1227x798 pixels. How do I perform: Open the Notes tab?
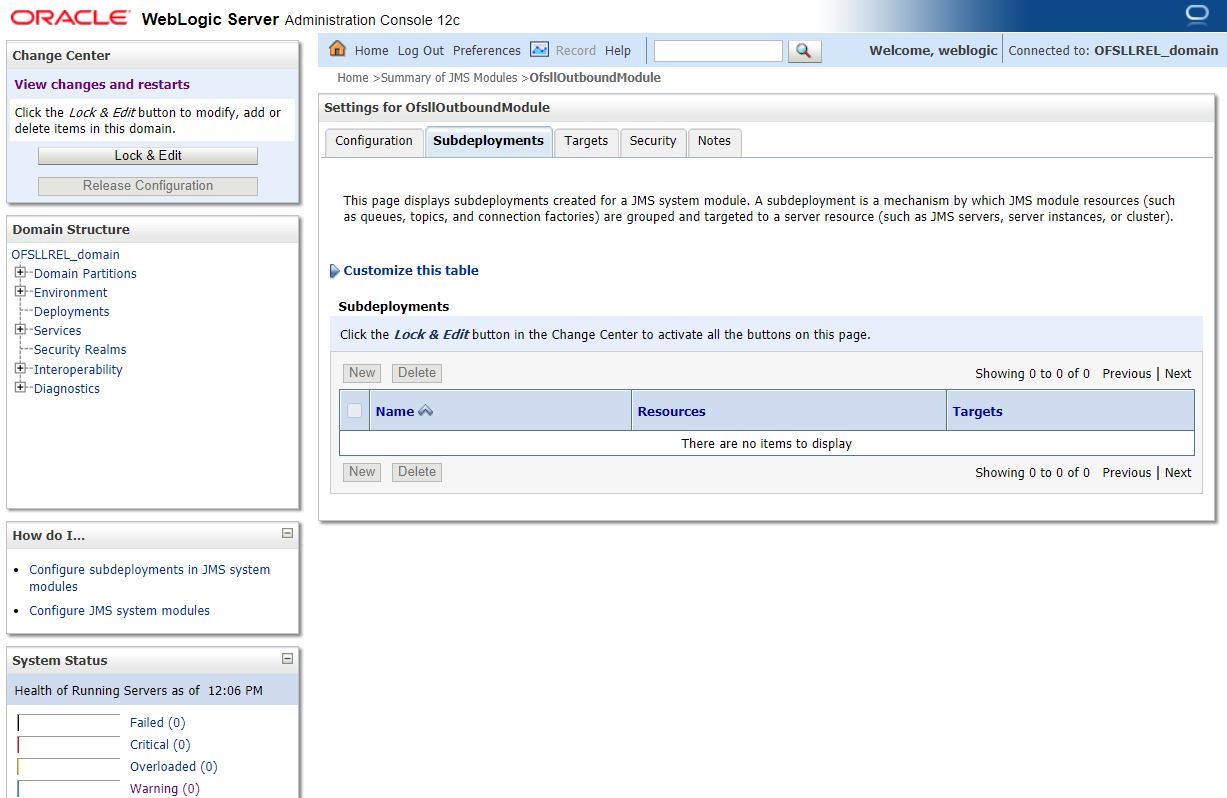pyautogui.click(x=714, y=141)
